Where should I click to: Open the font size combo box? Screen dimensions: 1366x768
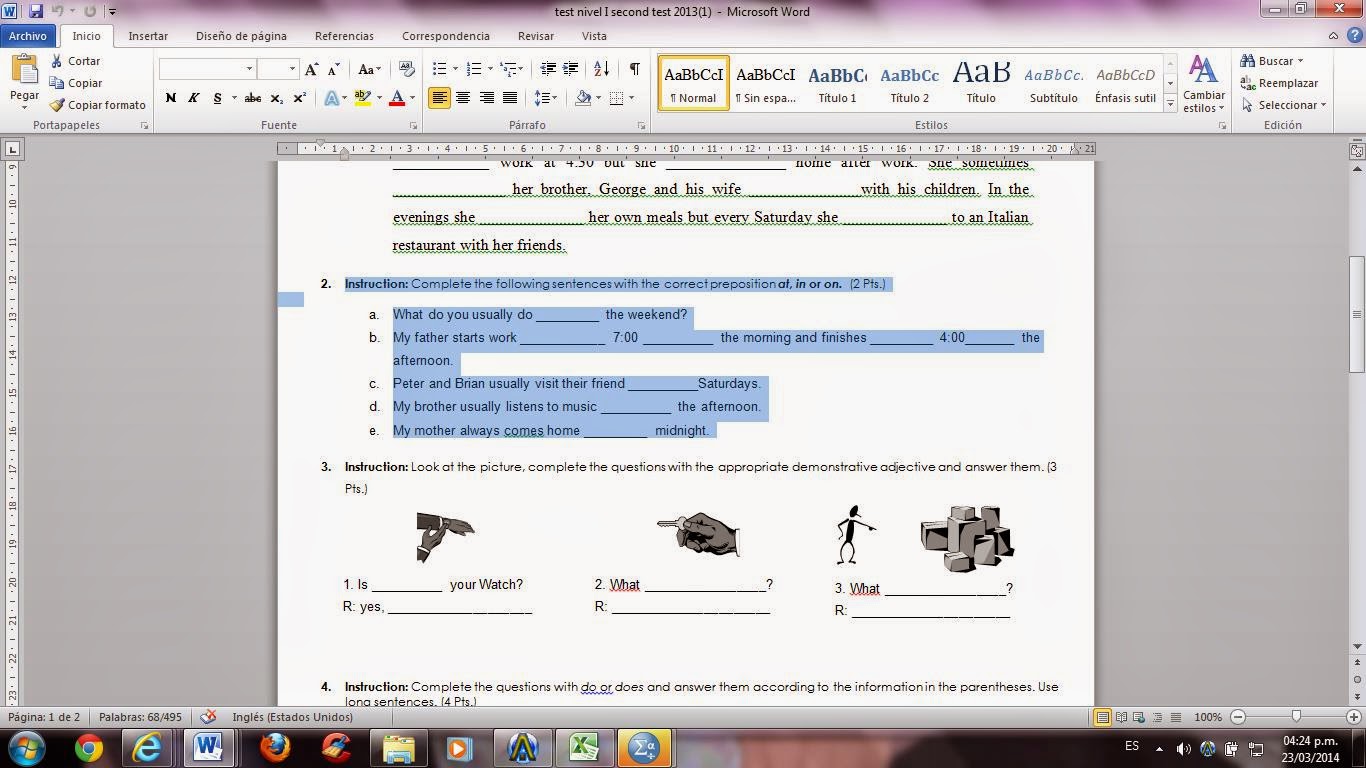pos(277,69)
